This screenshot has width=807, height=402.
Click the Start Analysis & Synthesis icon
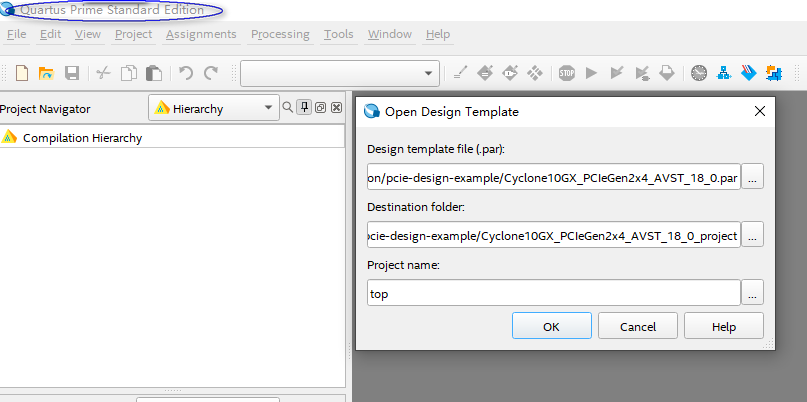617,73
